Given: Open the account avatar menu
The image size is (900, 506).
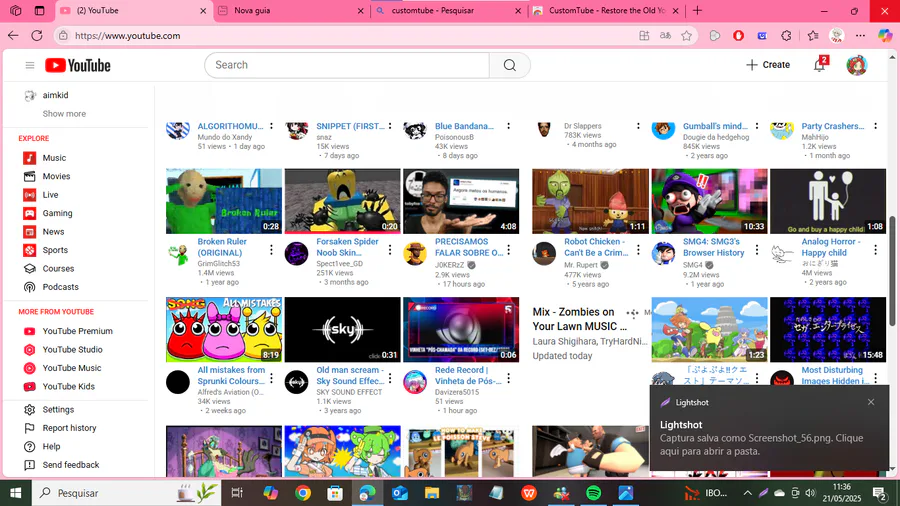Looking at the screenshot, I should 856,65.
